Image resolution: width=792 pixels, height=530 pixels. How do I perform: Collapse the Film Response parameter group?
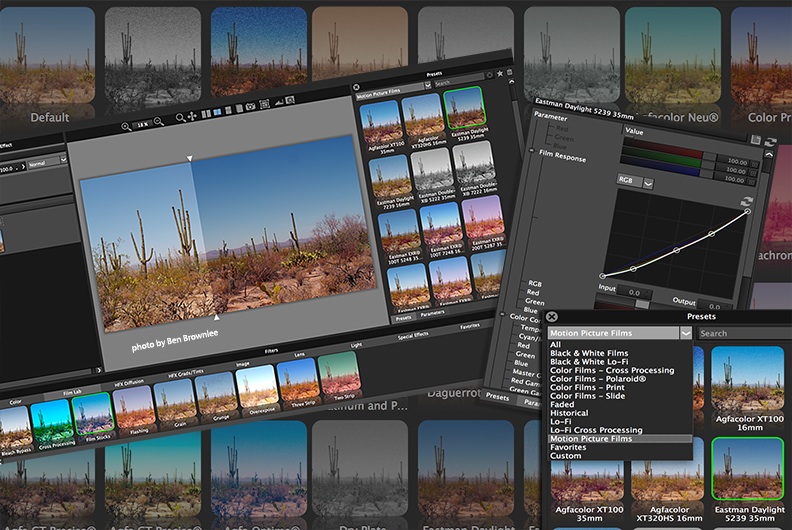tap(532, 151)
